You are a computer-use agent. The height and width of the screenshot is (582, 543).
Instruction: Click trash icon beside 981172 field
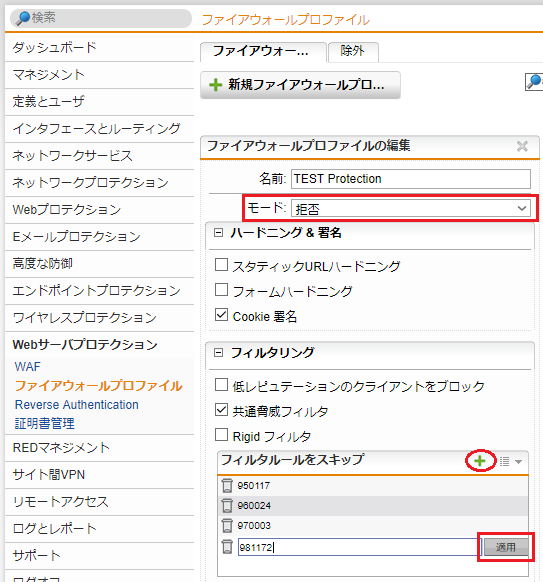227,547
